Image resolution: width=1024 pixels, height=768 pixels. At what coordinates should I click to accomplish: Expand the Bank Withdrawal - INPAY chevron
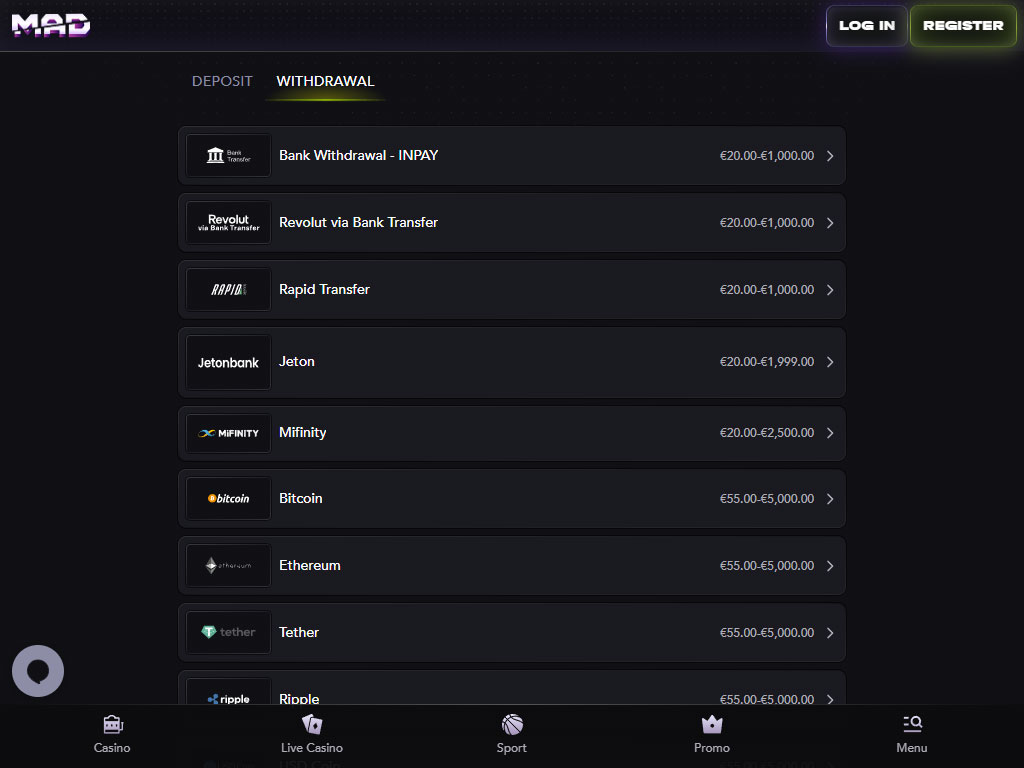(830, 156)
